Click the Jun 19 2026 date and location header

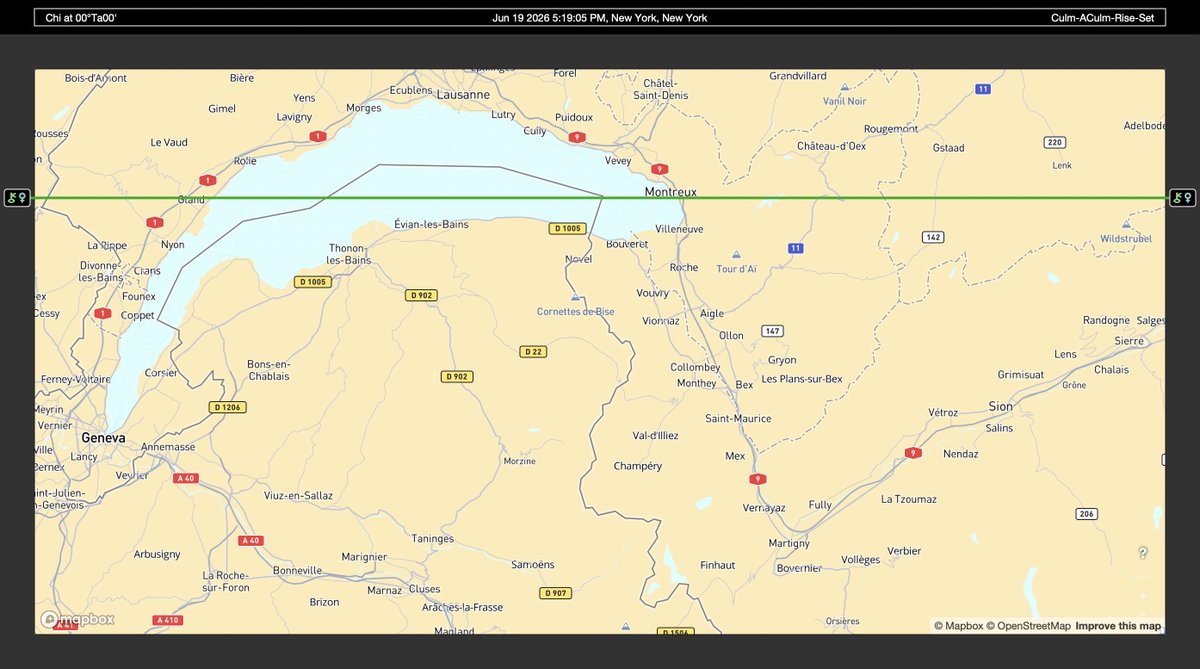(600, 18)
